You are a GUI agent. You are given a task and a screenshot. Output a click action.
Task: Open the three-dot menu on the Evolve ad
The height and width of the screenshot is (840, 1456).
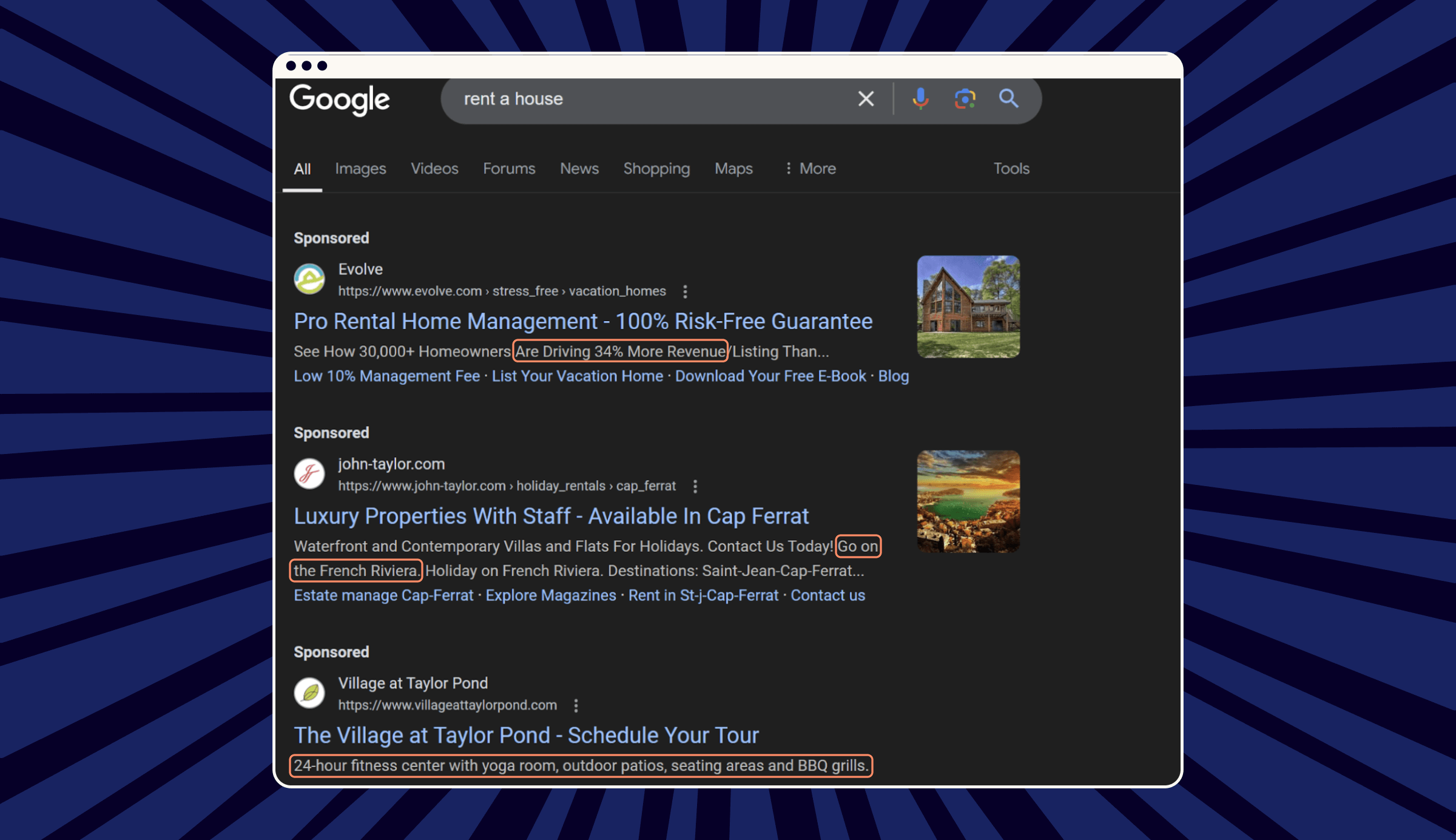685,291
